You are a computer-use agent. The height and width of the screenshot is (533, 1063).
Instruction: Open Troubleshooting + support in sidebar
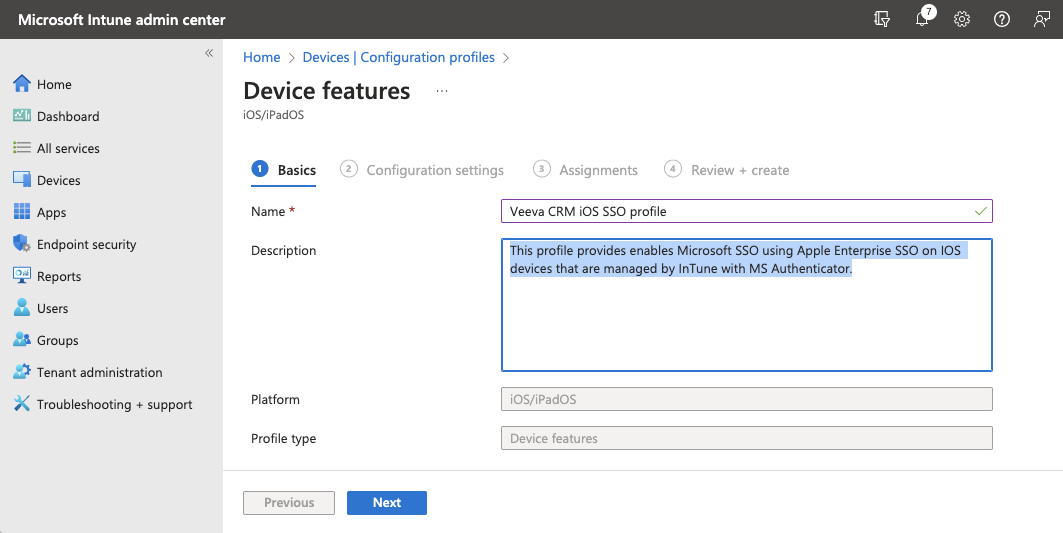pos(114,404)
